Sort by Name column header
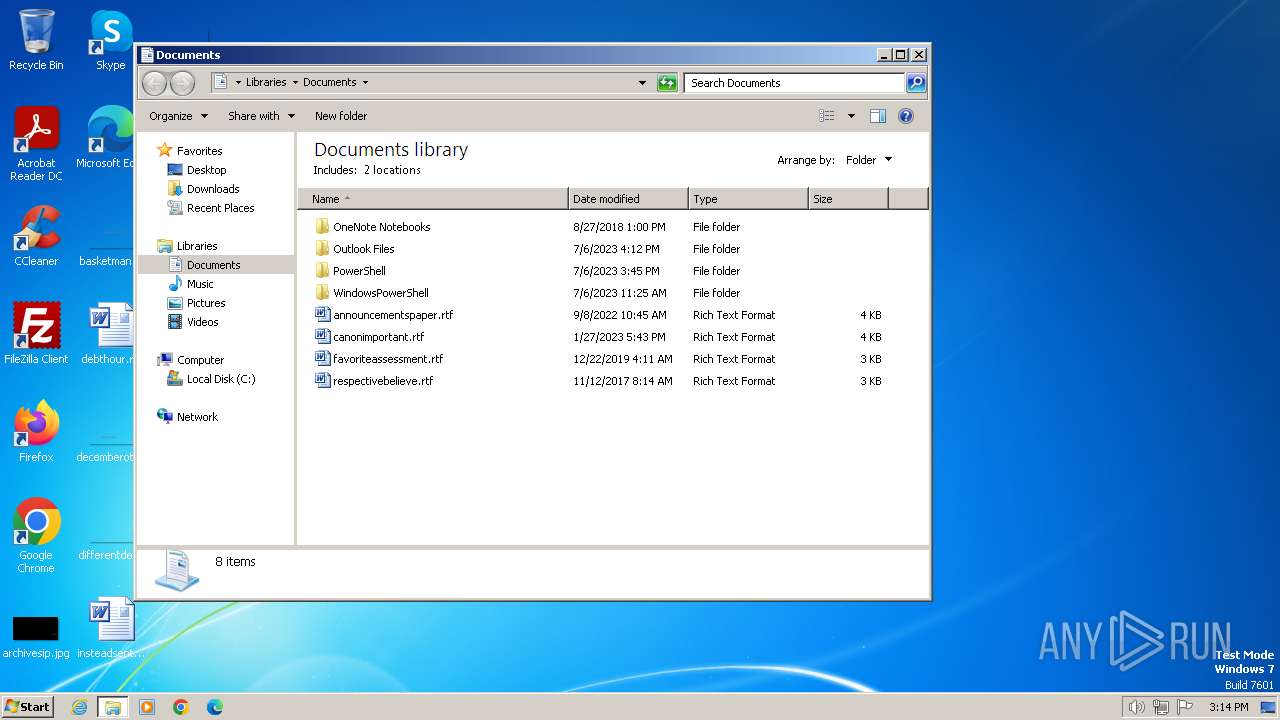 433,199
